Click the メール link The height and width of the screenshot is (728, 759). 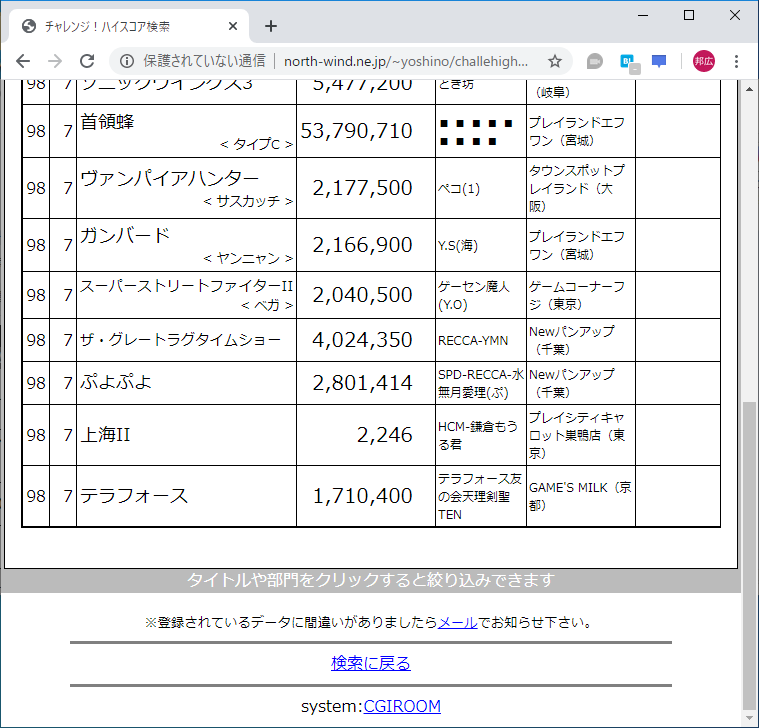tap(457, 622)
